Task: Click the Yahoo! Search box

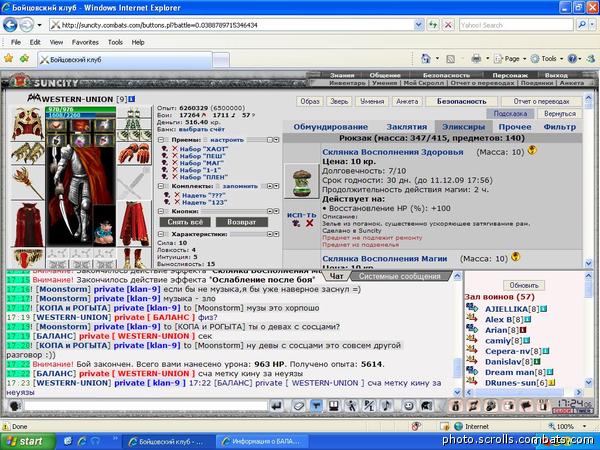Action: [x=516, y=25]
